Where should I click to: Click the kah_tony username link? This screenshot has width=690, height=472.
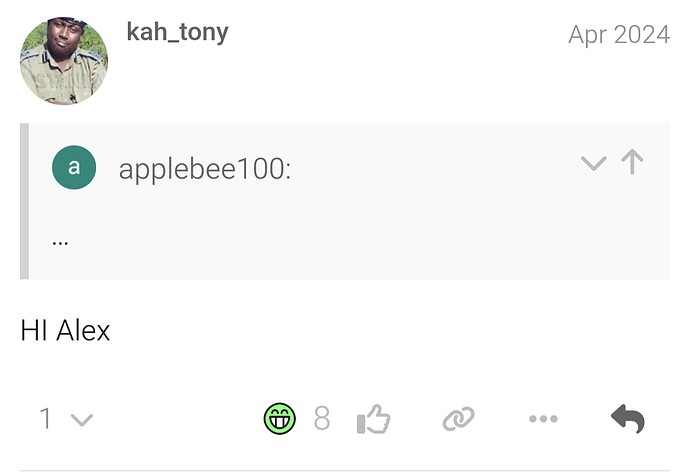click(x=177, y=32)
